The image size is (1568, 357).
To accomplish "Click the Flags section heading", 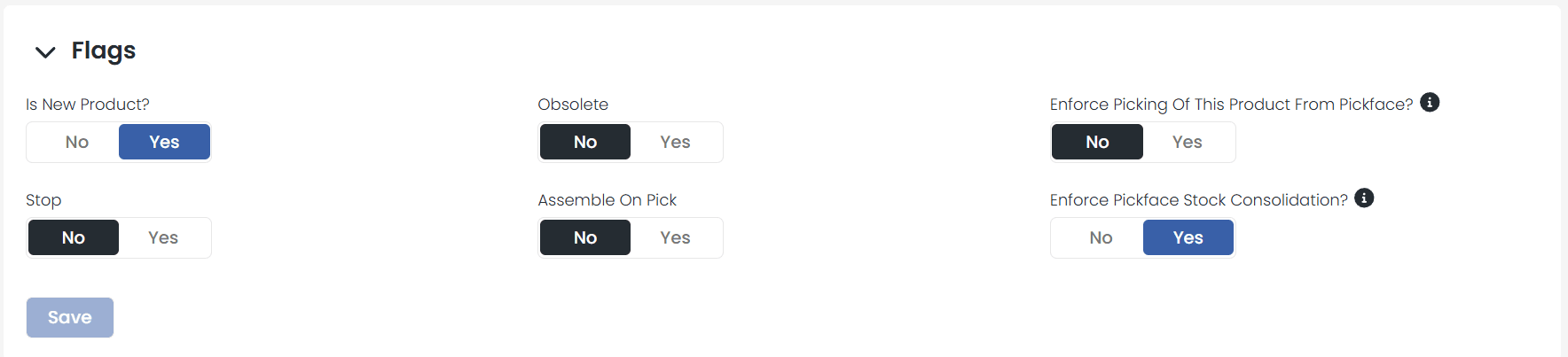I will tap(104, 50).
